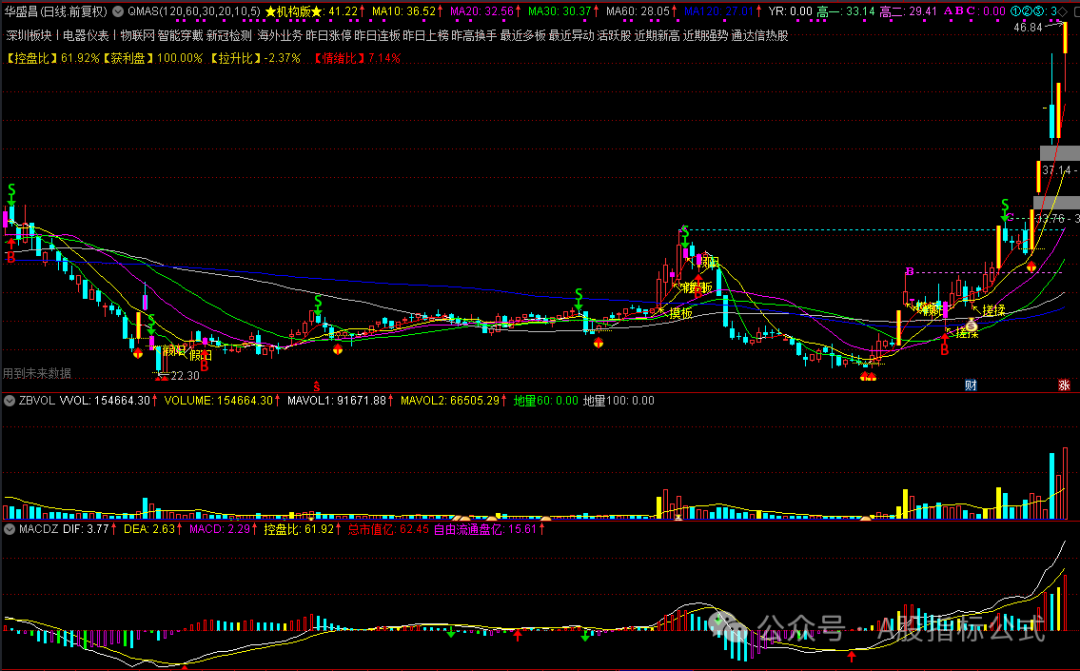Click the circled ② indicator icon
Viewport: 1080px width, 671px height.
click(1027, 12)
